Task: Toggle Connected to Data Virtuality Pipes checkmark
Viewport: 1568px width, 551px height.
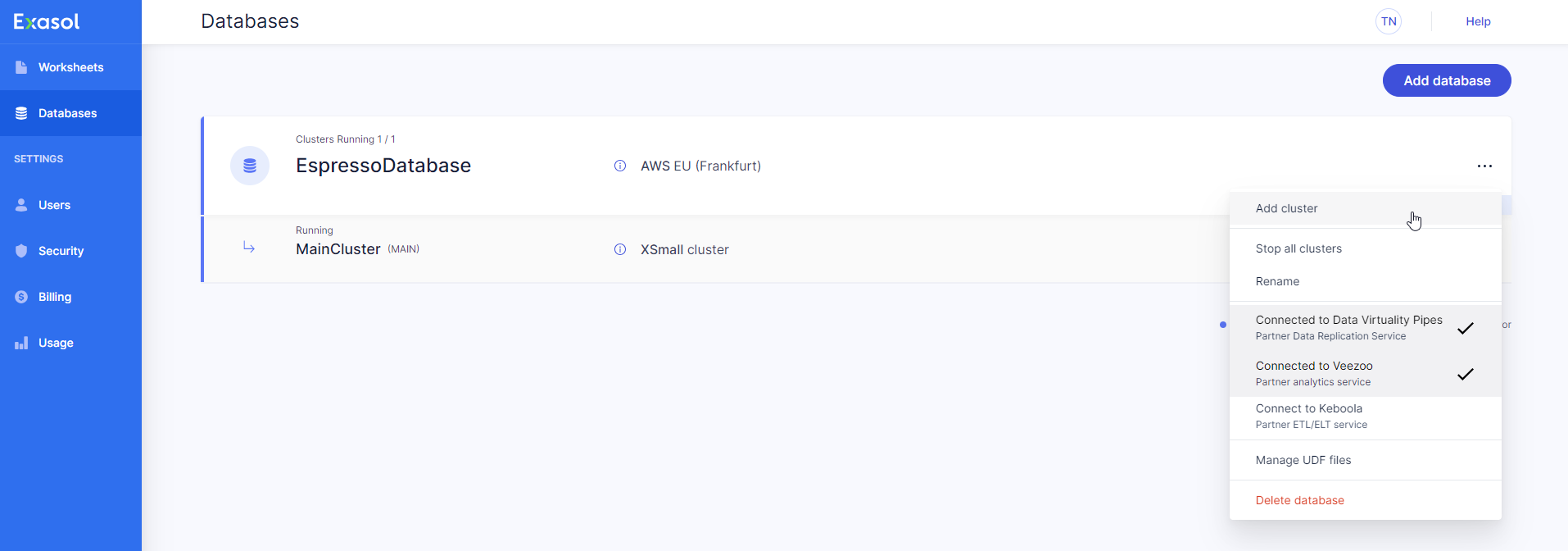Action: (1465, 328)
